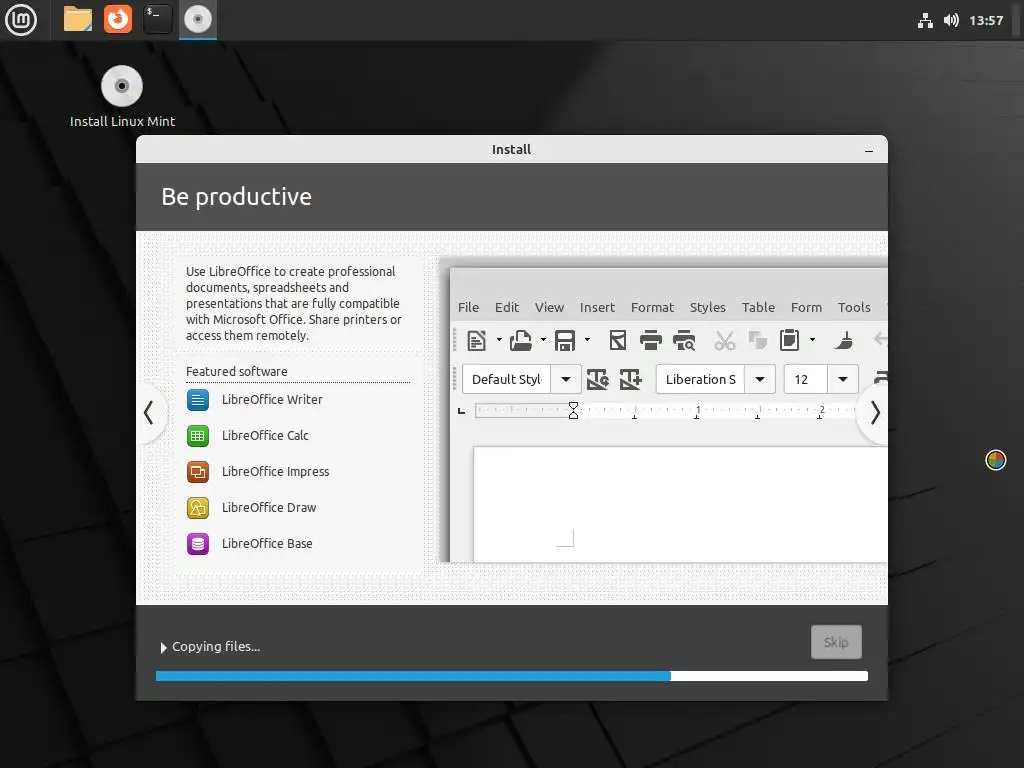Viewport: 1024px width, 768px height.
Task: Open the File menu in the slideshow
Action: (x=468, y=308)
